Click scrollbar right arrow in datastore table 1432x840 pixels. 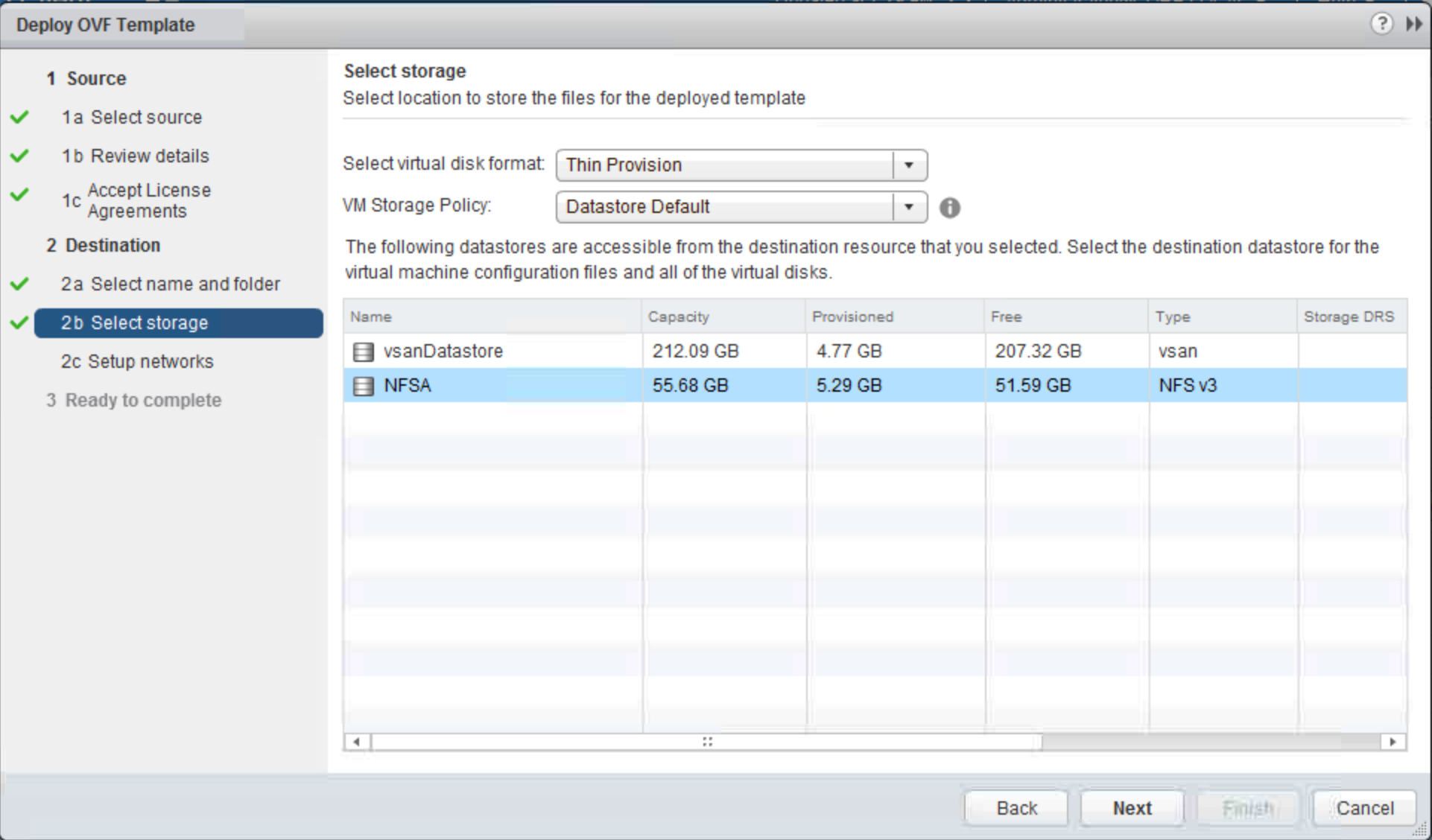1393,742
